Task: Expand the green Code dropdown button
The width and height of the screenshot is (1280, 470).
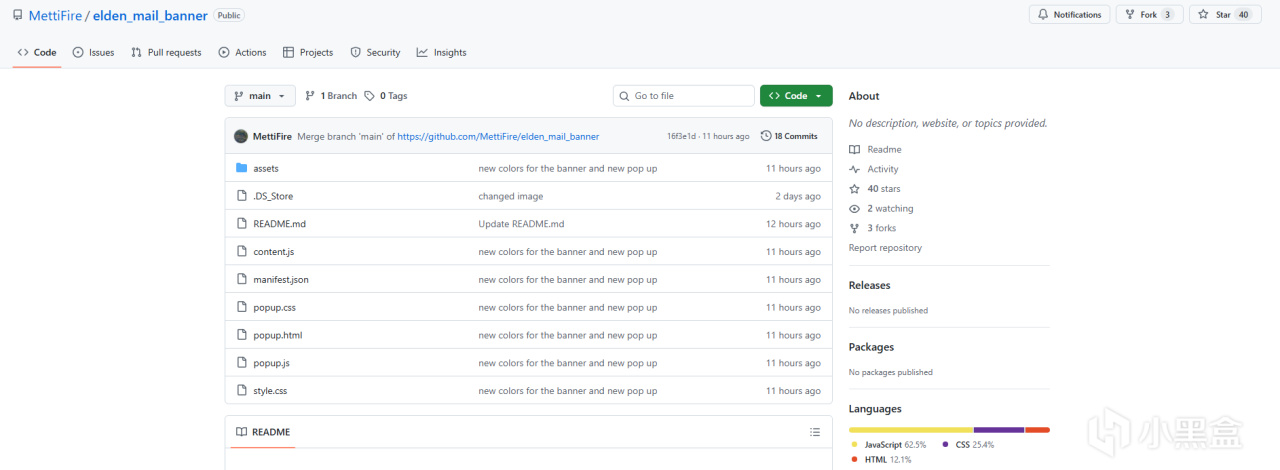Action: pos(796,96)
